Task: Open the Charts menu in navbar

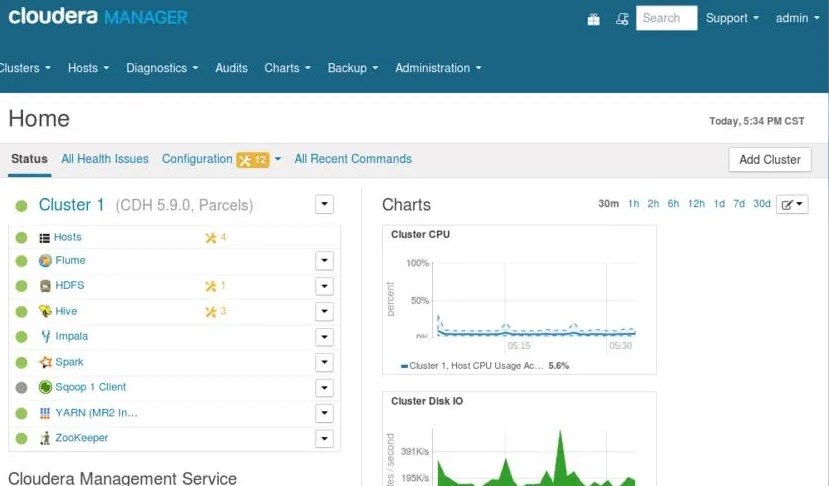Action: pos(287,68)
